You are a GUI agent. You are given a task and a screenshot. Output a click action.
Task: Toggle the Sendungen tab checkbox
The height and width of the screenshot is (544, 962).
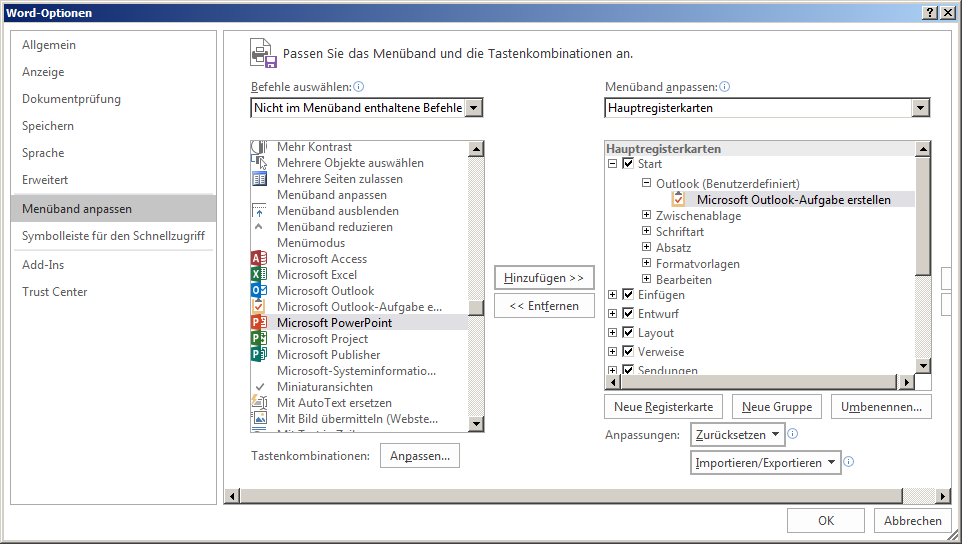628,370
